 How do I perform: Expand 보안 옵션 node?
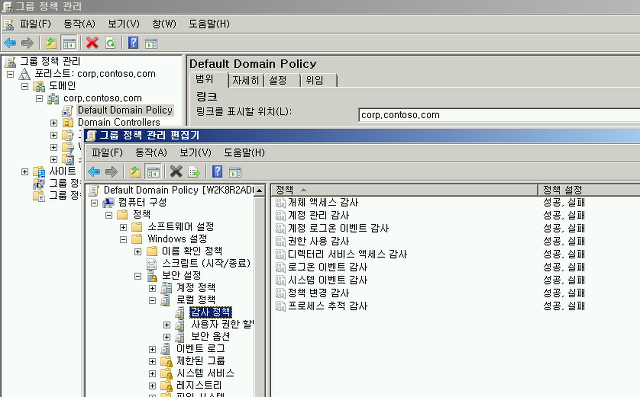coord(167,337)
